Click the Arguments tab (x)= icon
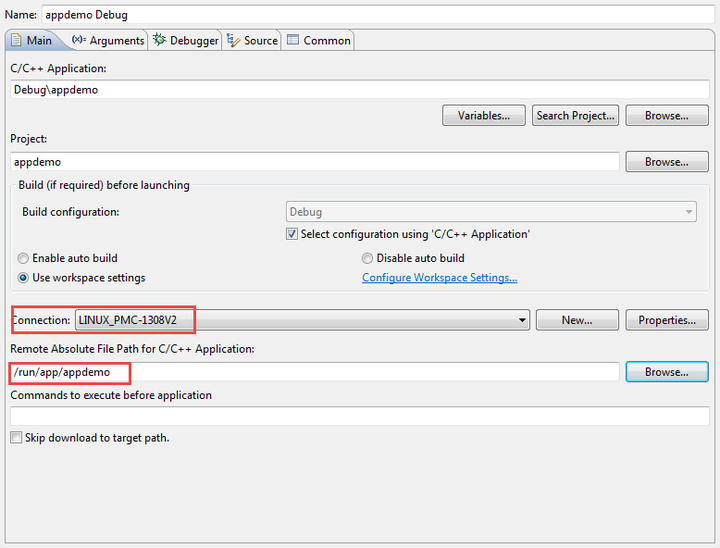 click(x=79, y=40)
